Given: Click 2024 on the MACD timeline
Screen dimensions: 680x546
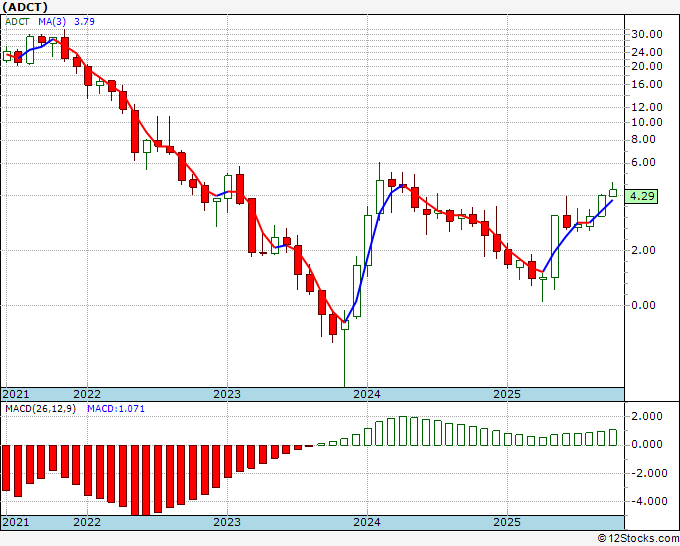Looking at the screenshot, I should [367, 522].
